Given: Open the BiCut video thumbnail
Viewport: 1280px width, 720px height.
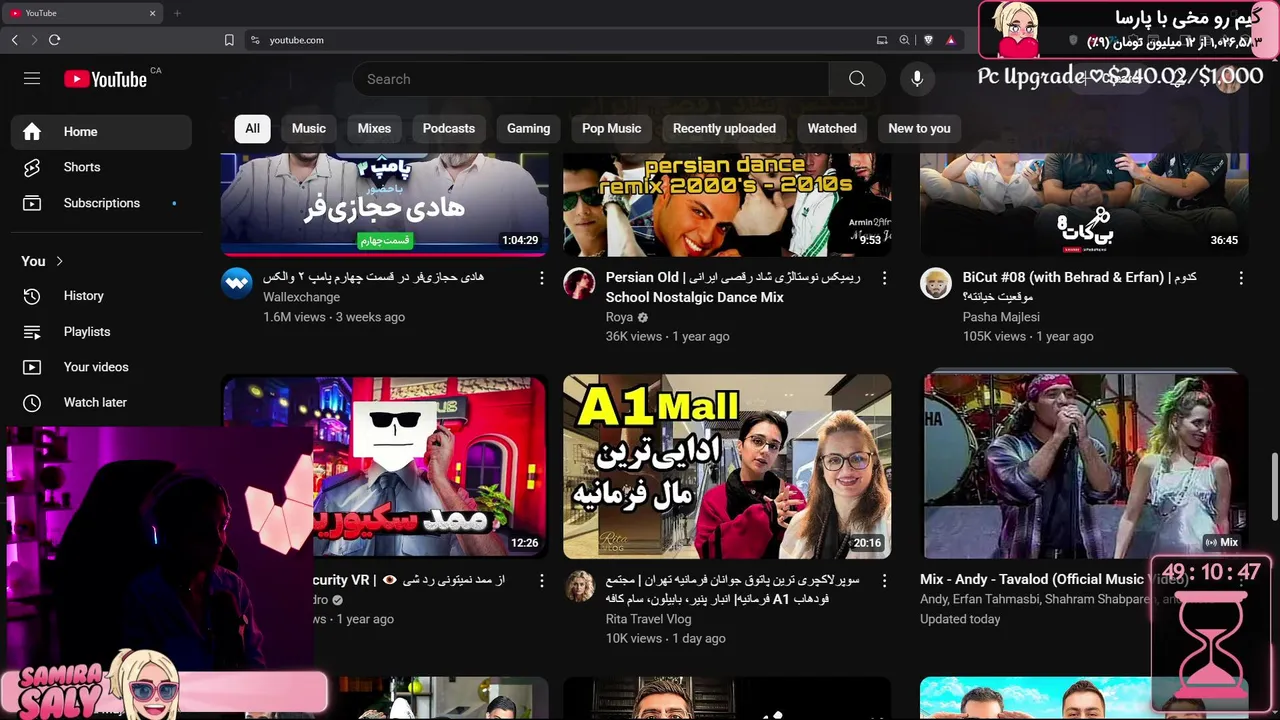Looking at the screenshot, I should point(1084,205).
